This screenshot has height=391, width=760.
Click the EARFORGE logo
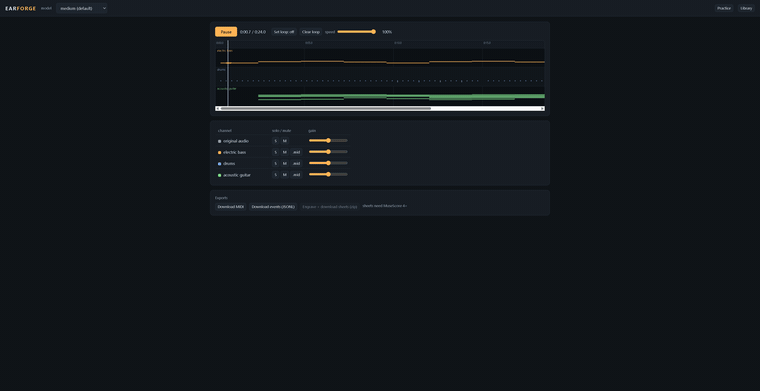pyautogui.click(x=21, y=8)
